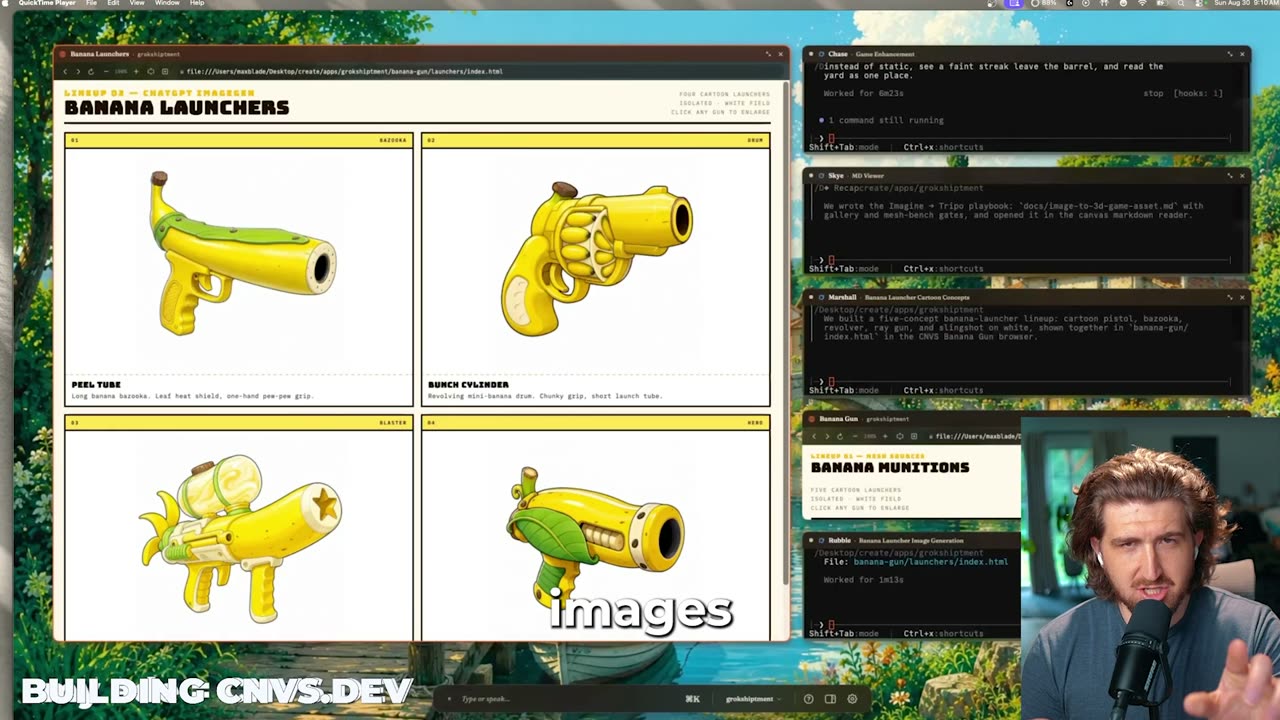Open the View menu in macOS menu bar
The image size is (1280, 720).
point(137,3)
